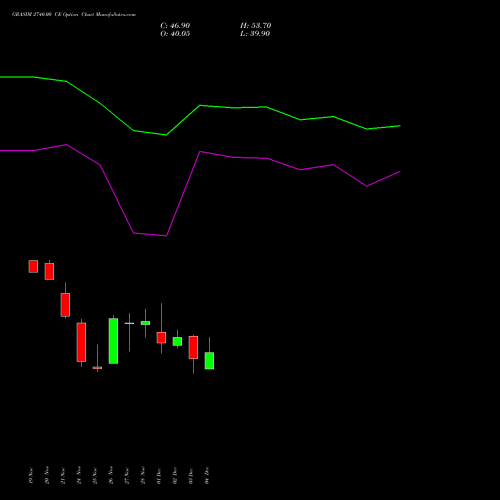The height and width of the screenshot is (500, 500).
Task: Select the 04 Dec date label
Action: point(207,475)
